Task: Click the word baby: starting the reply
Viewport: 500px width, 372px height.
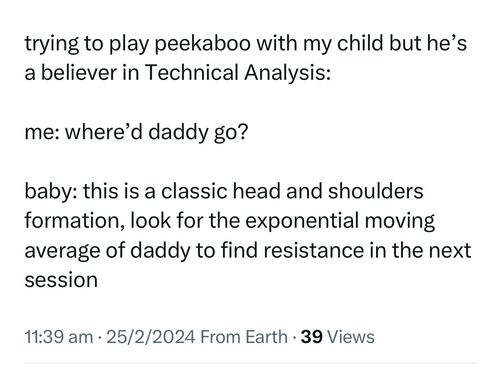Action: [x=51, y=192]
